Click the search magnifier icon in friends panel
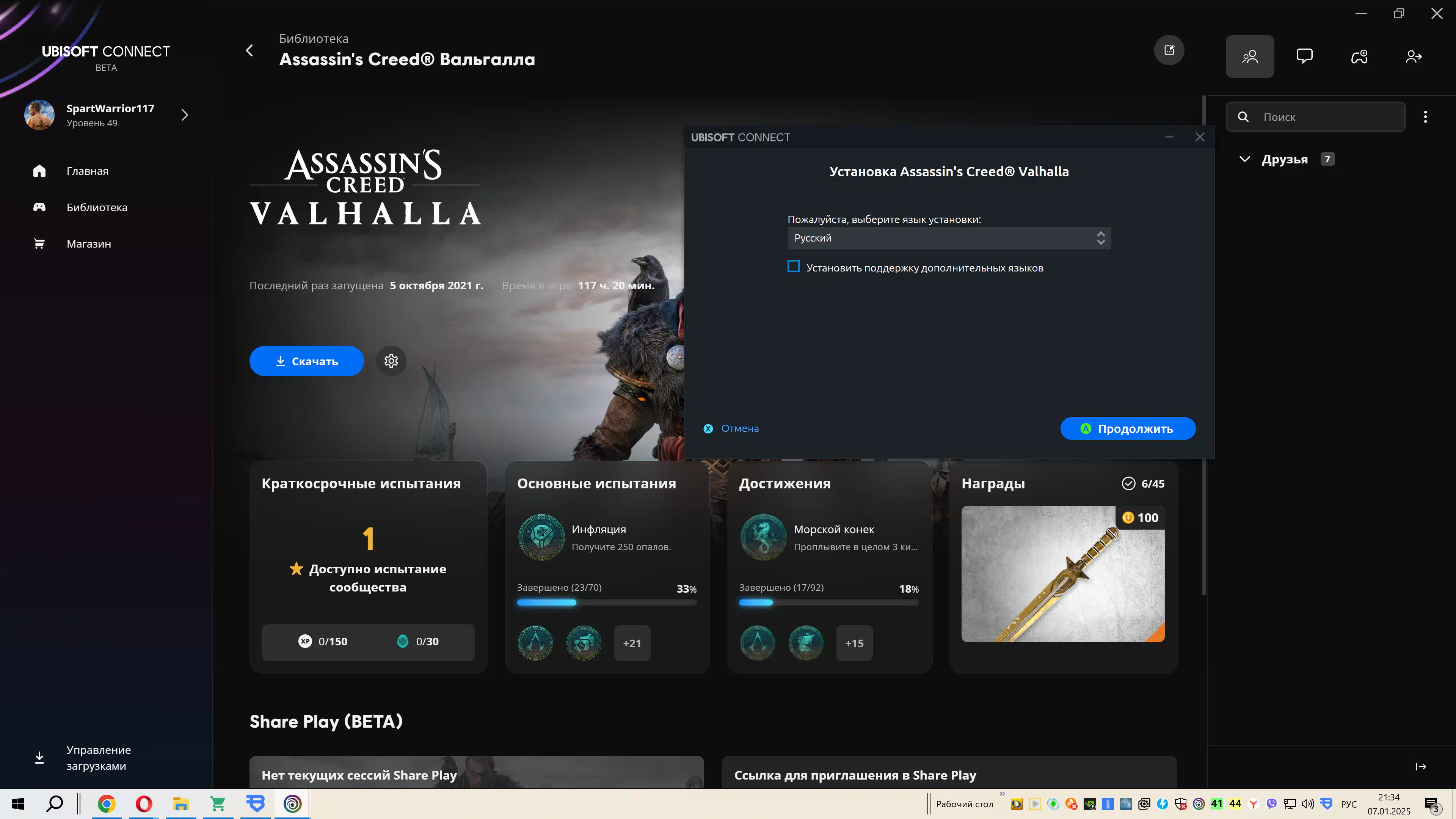This screenshot has width=1456, height=819. pyautogui.click(x=1244, y=117)
